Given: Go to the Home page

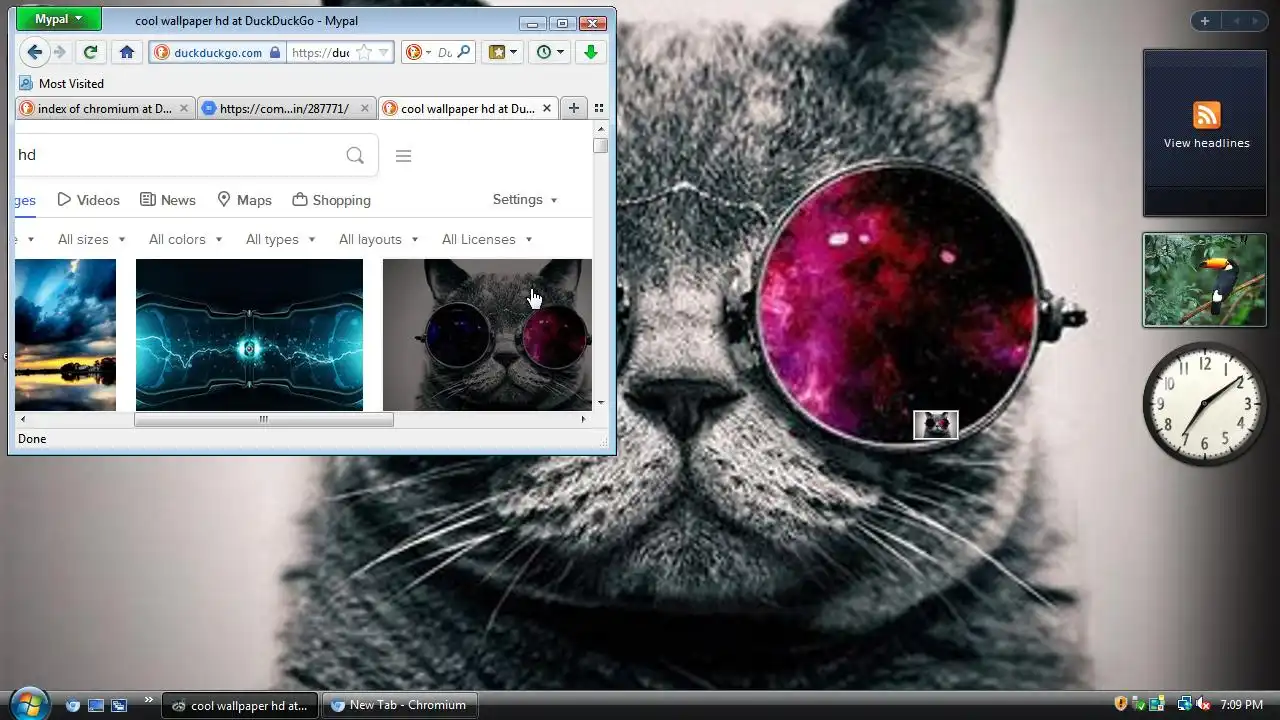Looking at the screenshot, I should (x=126, y=52).
